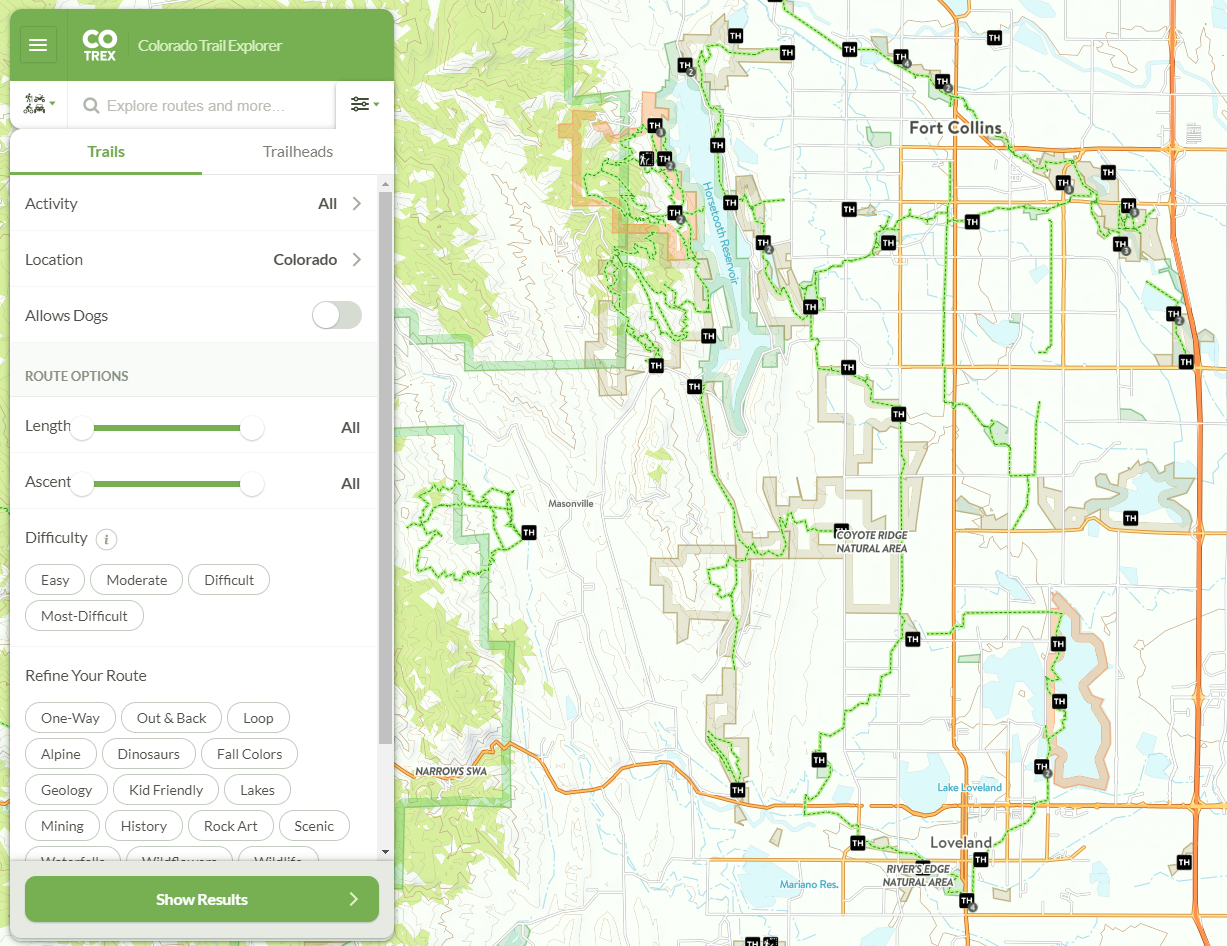The height and width of the screenshot is (946, 1227).
Task: Enable the Allows Dogs toggle
Action: coord(337,314)
